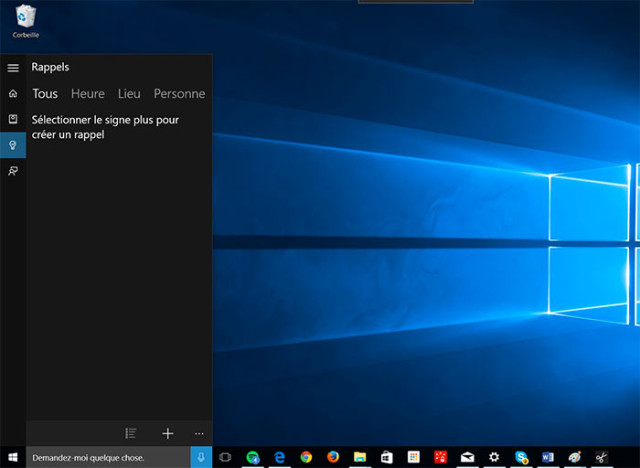The height and width of the screenshot is (468, 640).
Task: Switch to the Lieu tab
Action: click(129, 93)
